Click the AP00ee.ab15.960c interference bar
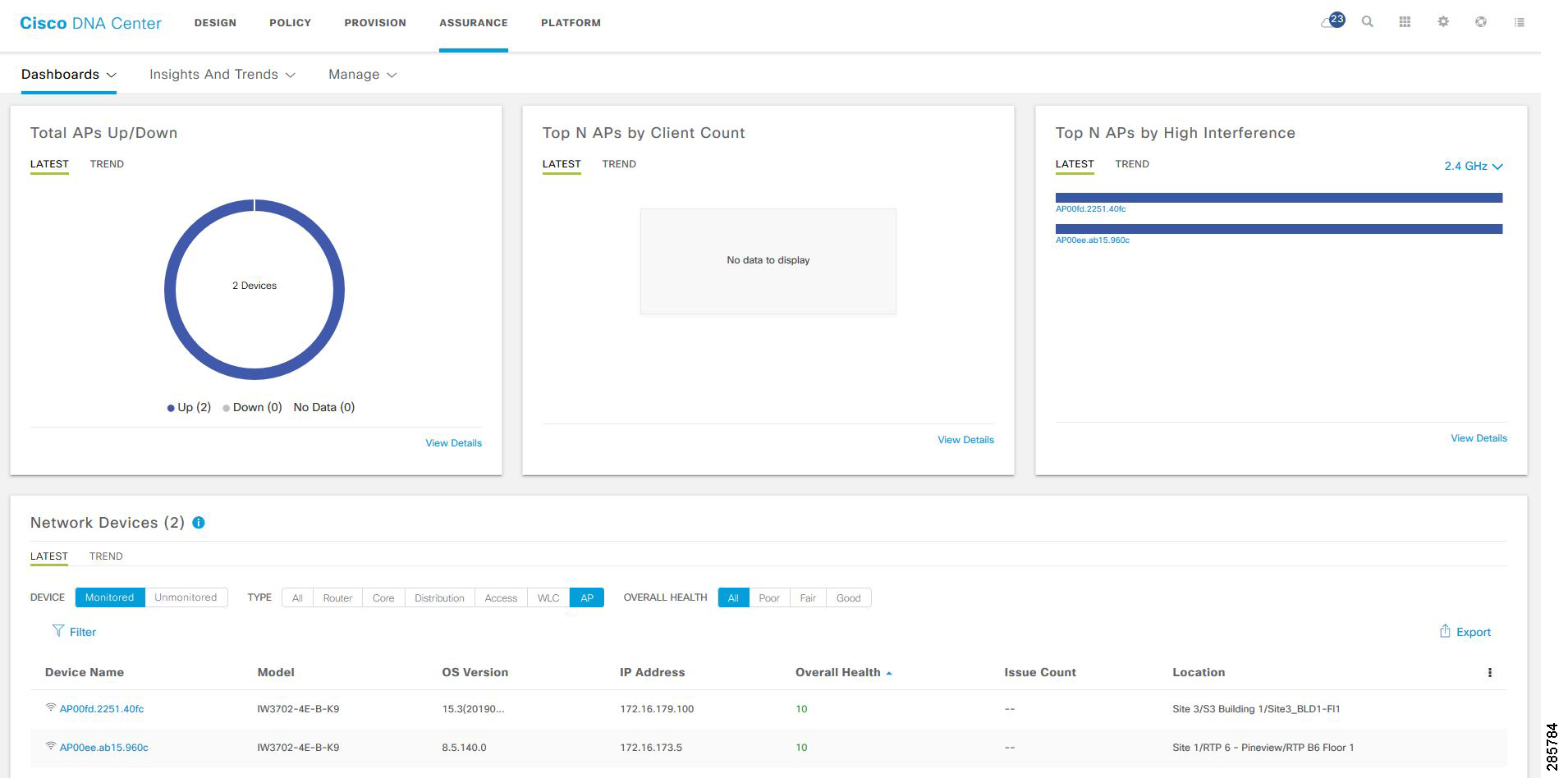 pos(1279,229)
